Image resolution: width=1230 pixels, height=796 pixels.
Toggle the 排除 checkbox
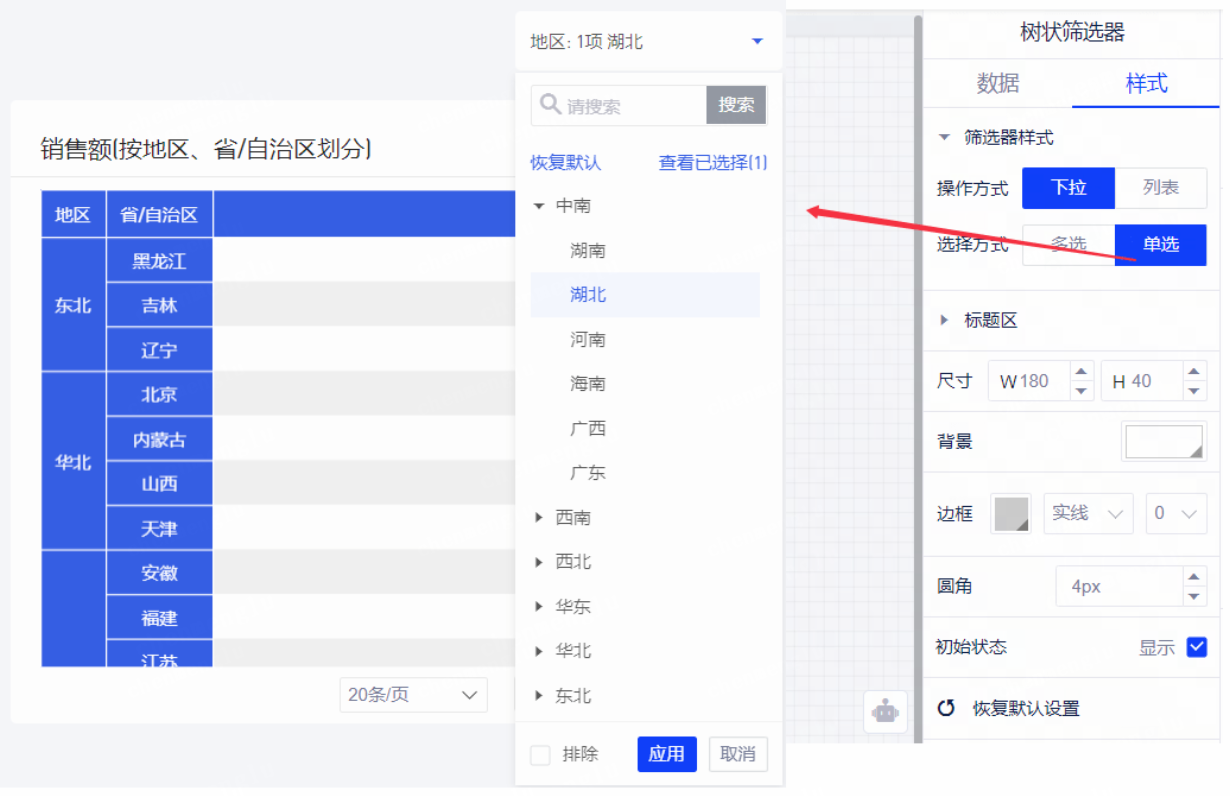[541, 755]
